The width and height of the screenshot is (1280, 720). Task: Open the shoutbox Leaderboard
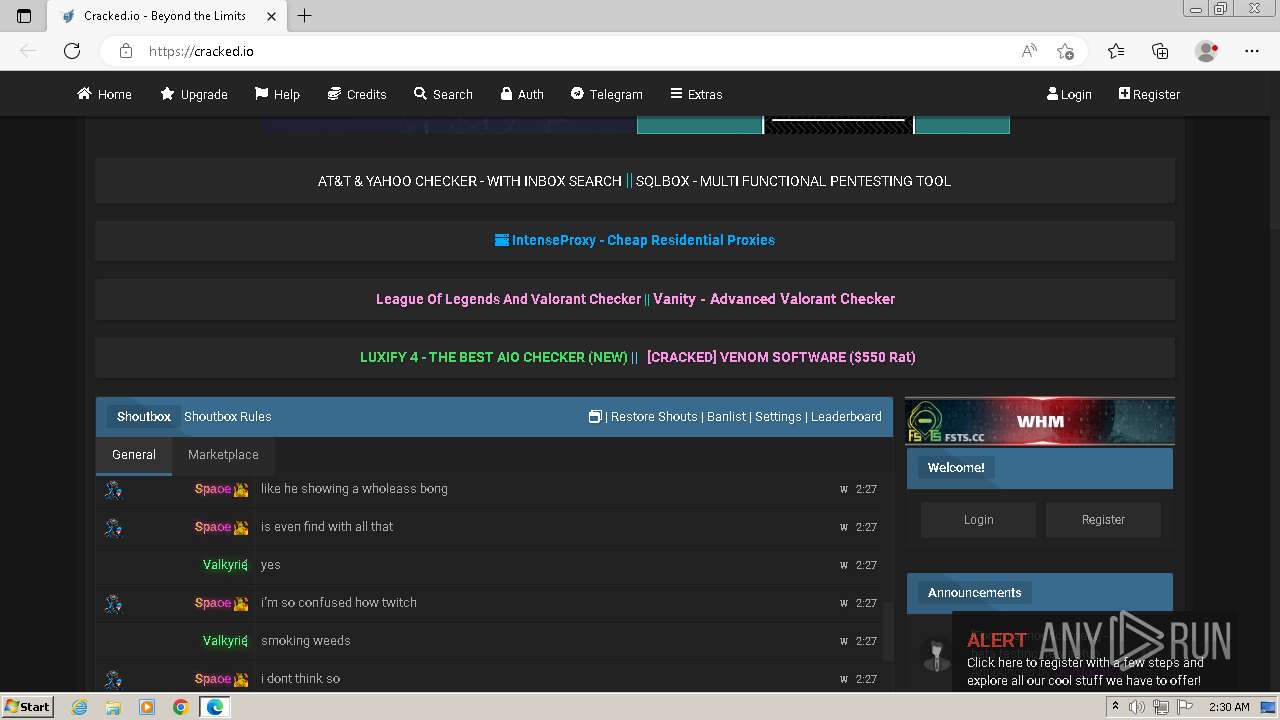point(846,416)
